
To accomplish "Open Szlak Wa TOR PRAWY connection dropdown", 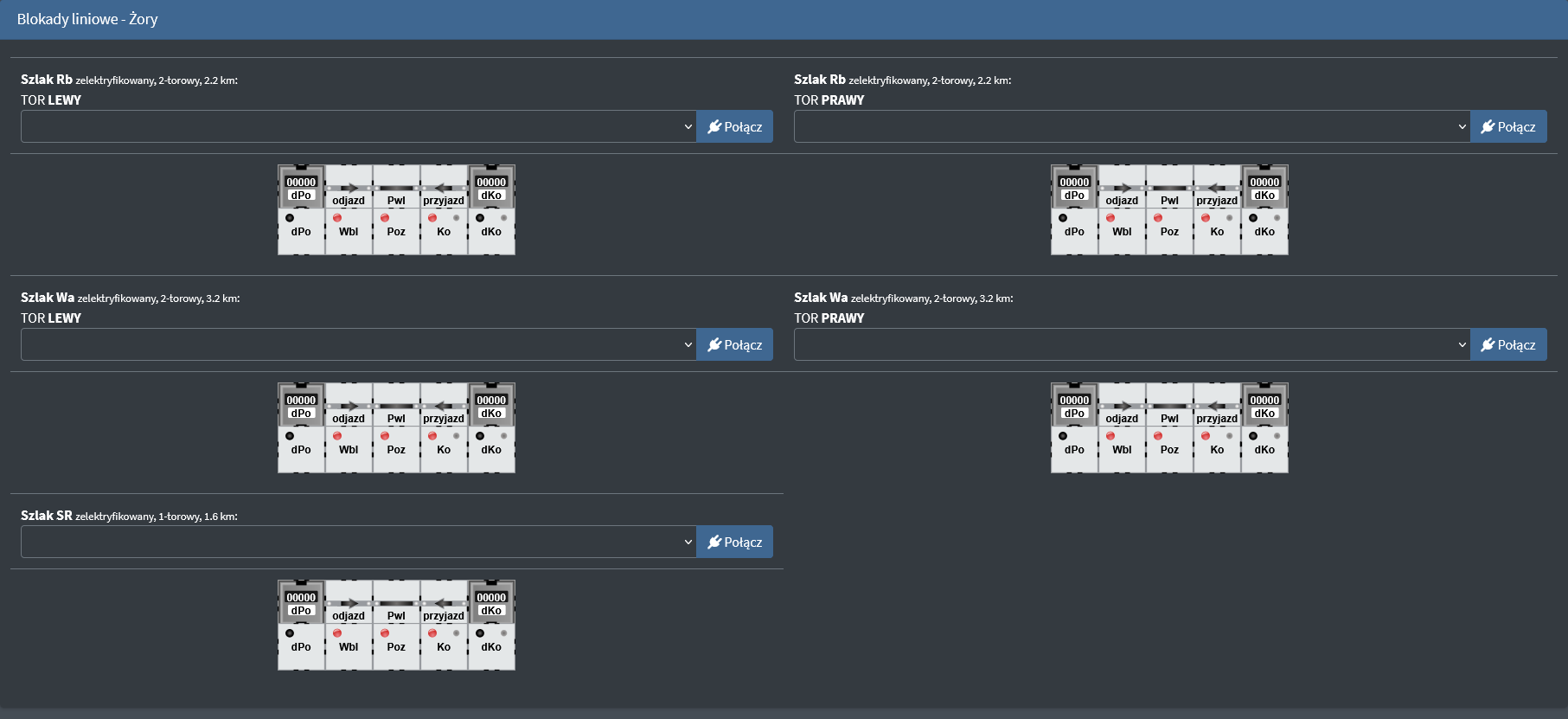I will pyautogui.click(x=1131, y=345).
